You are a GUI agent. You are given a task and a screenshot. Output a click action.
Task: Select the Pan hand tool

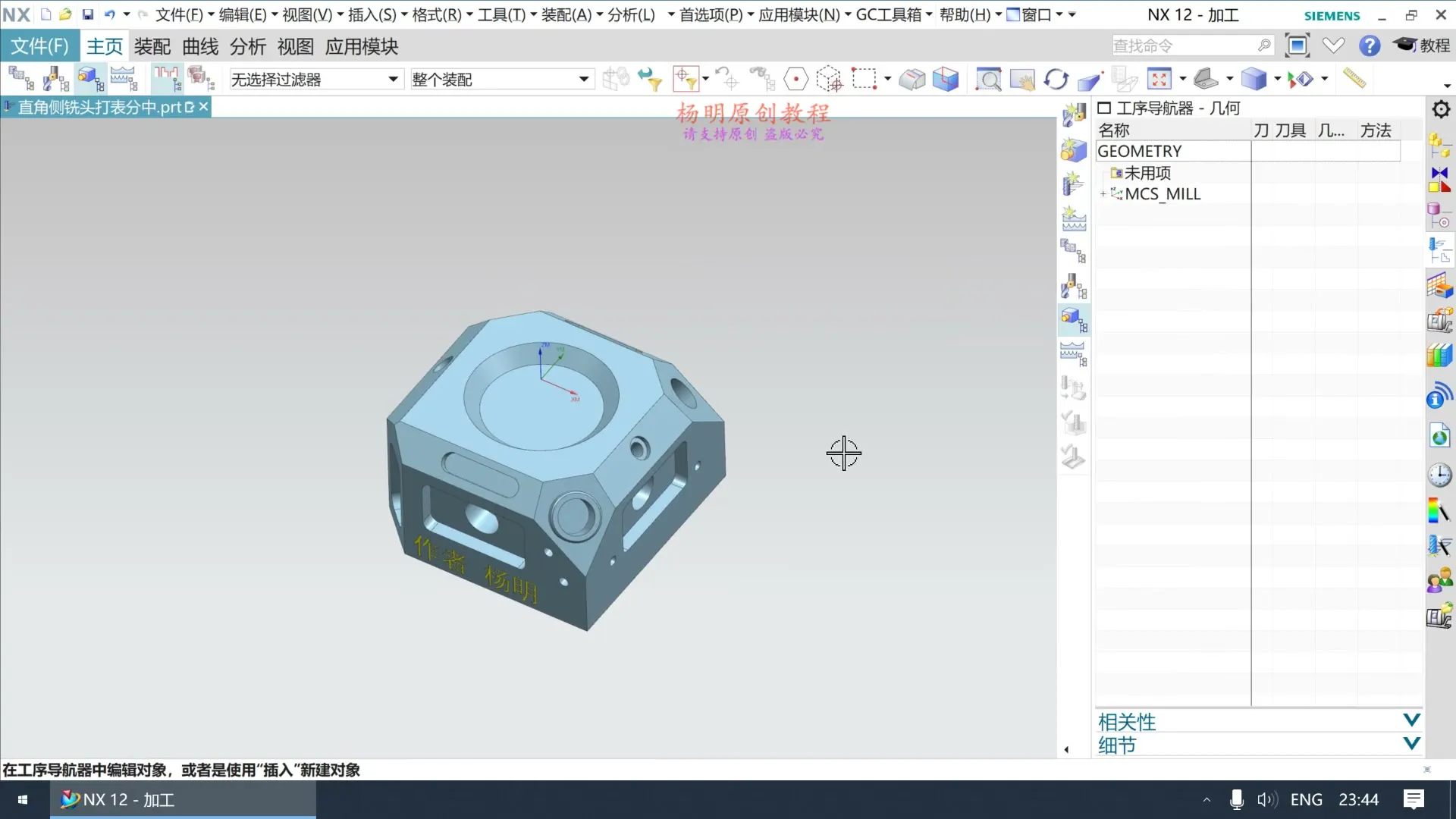(x=1021, y=79)
